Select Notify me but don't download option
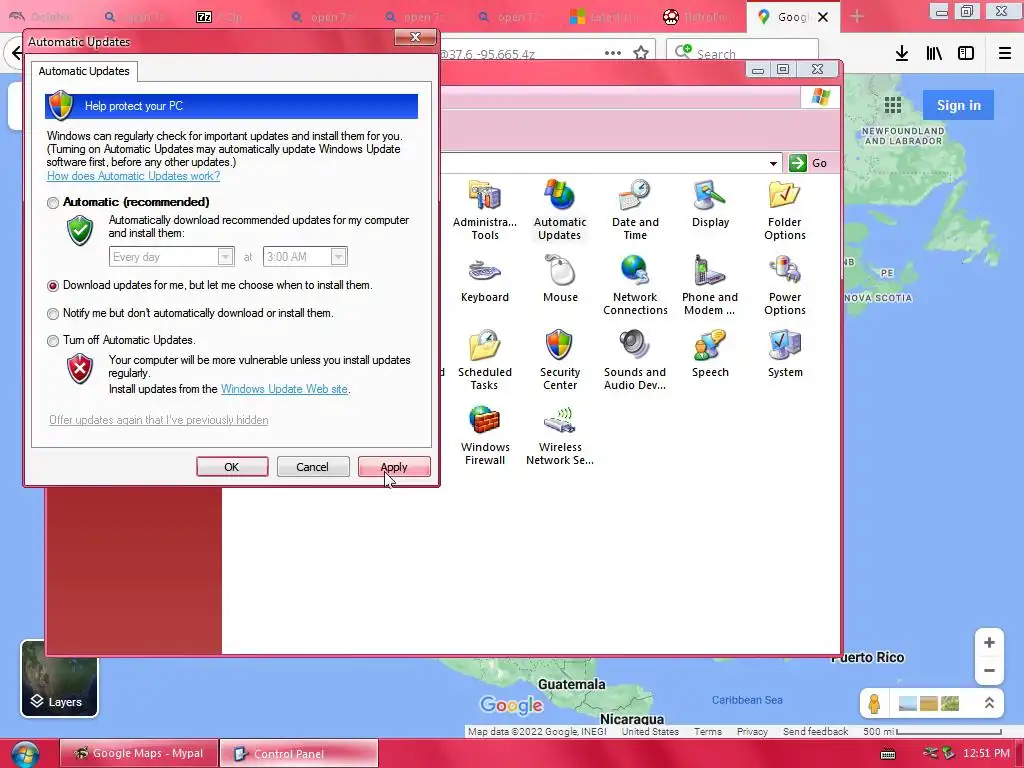The width and height of the screenshot is (1024, 768). [53, 313]
